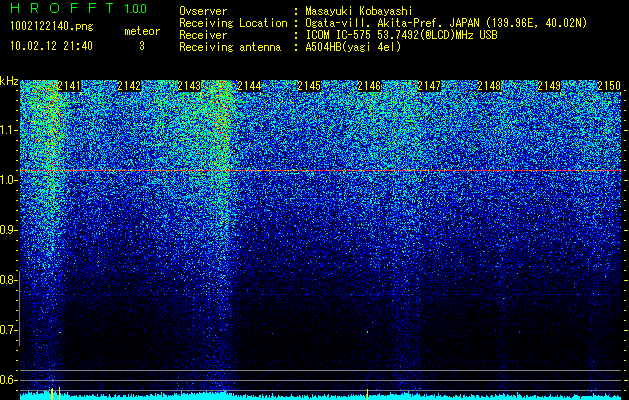Screen dimensions: 629x400
Task: Click the date stamp 10.02.12 21:40
Action: [51, 46]
